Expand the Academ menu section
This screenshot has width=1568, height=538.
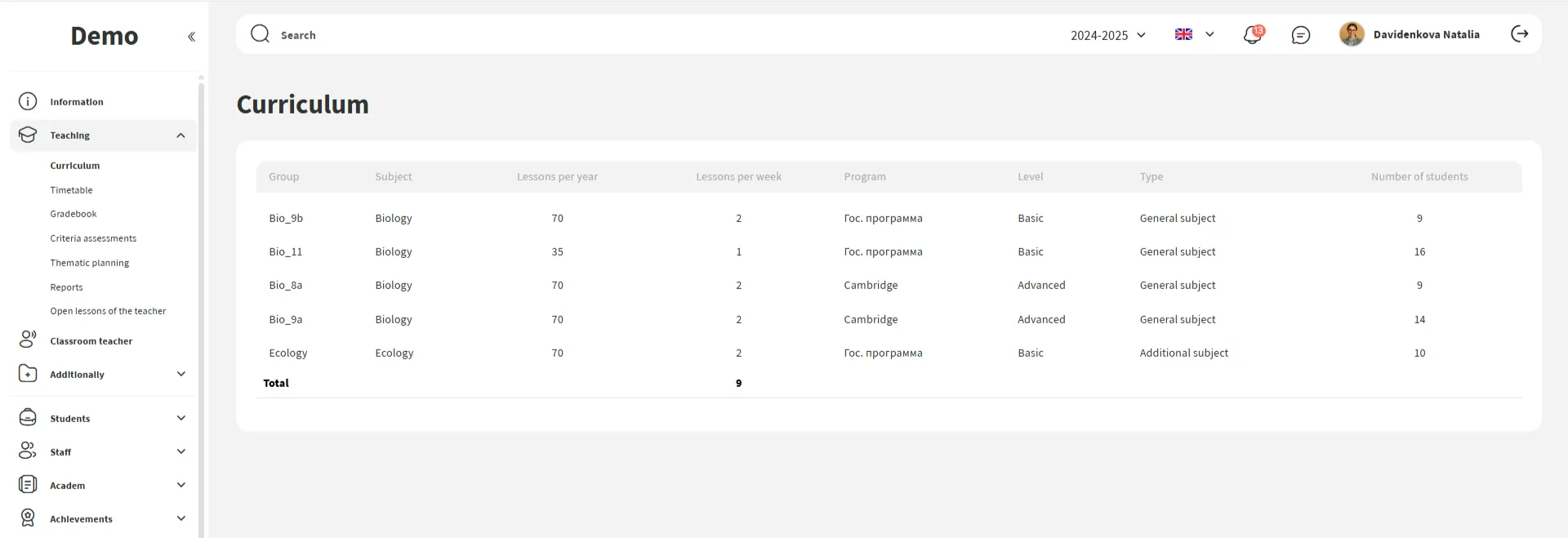tap(180, 485)
